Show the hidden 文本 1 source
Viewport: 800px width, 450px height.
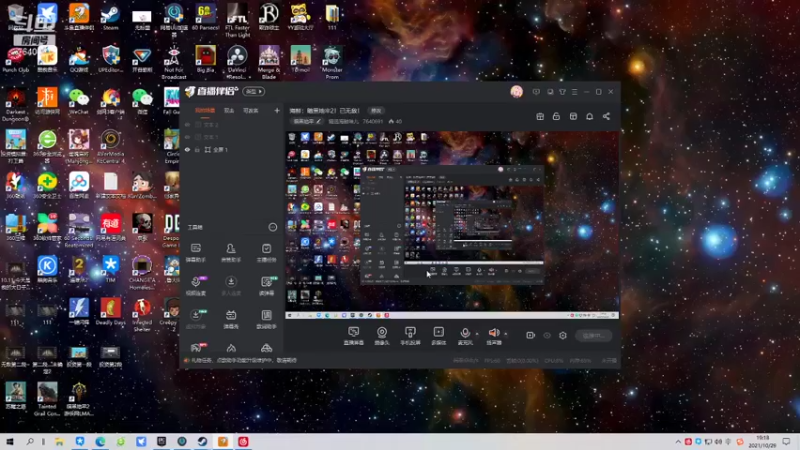pos(187,137)
